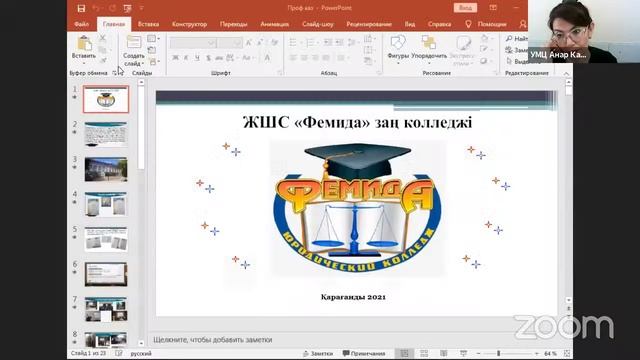Open the slide Layout dropdown
Image resolution: width=640 pixels, height=360 pixels.
point(153,38)
